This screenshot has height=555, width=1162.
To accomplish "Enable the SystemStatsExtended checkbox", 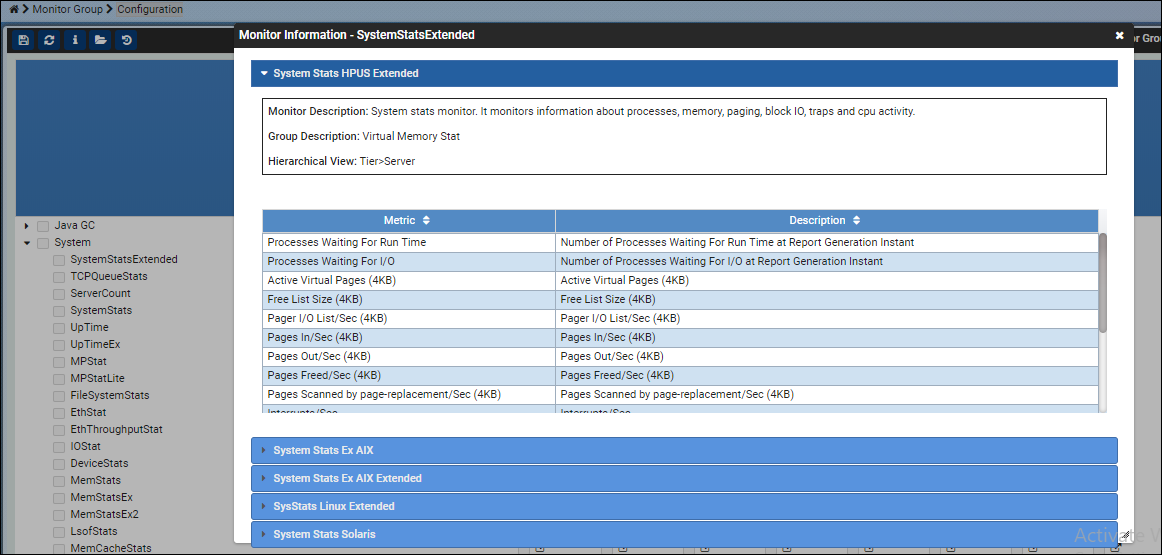I will (x=59, y=260).
